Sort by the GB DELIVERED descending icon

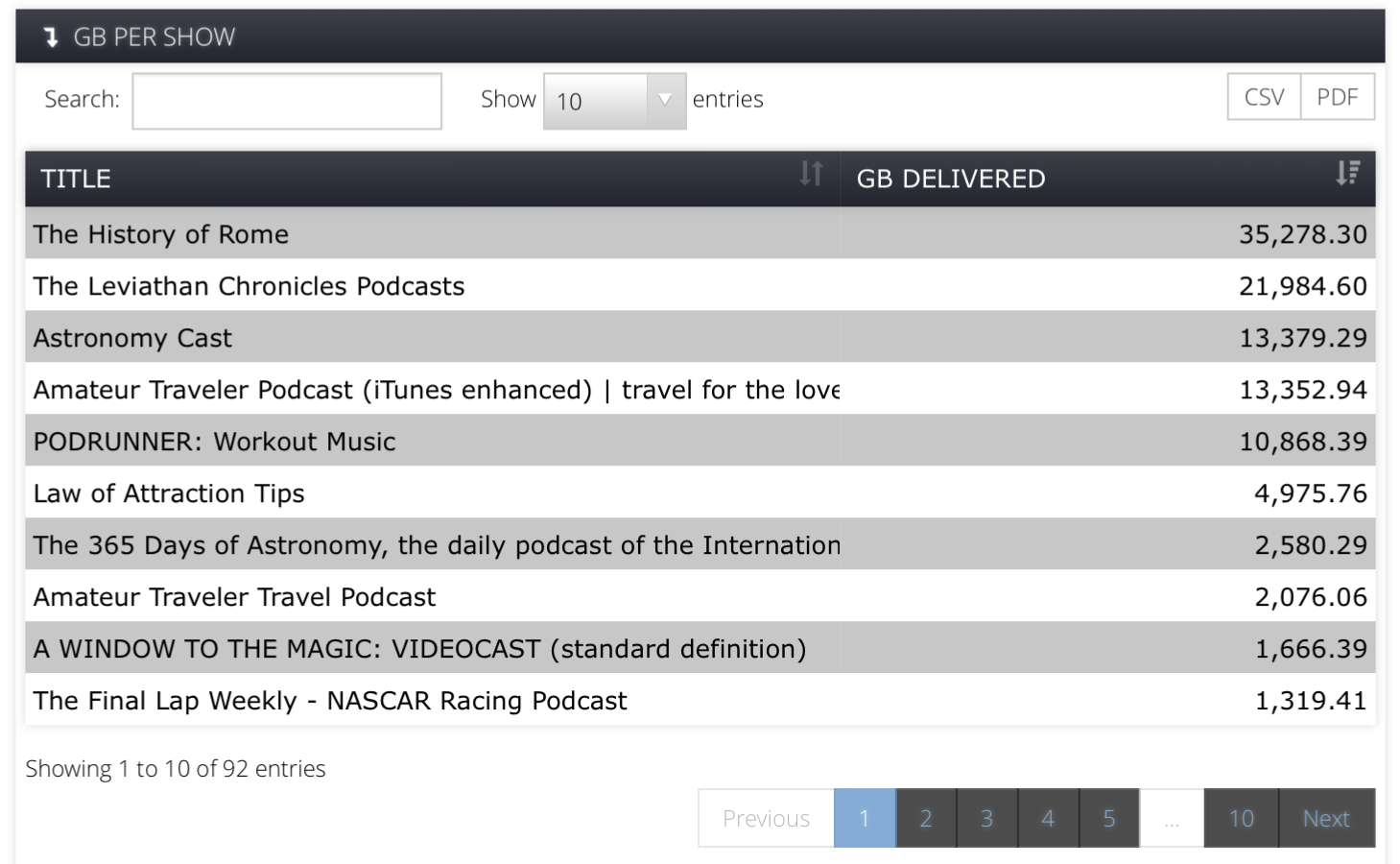[1347, 174]
